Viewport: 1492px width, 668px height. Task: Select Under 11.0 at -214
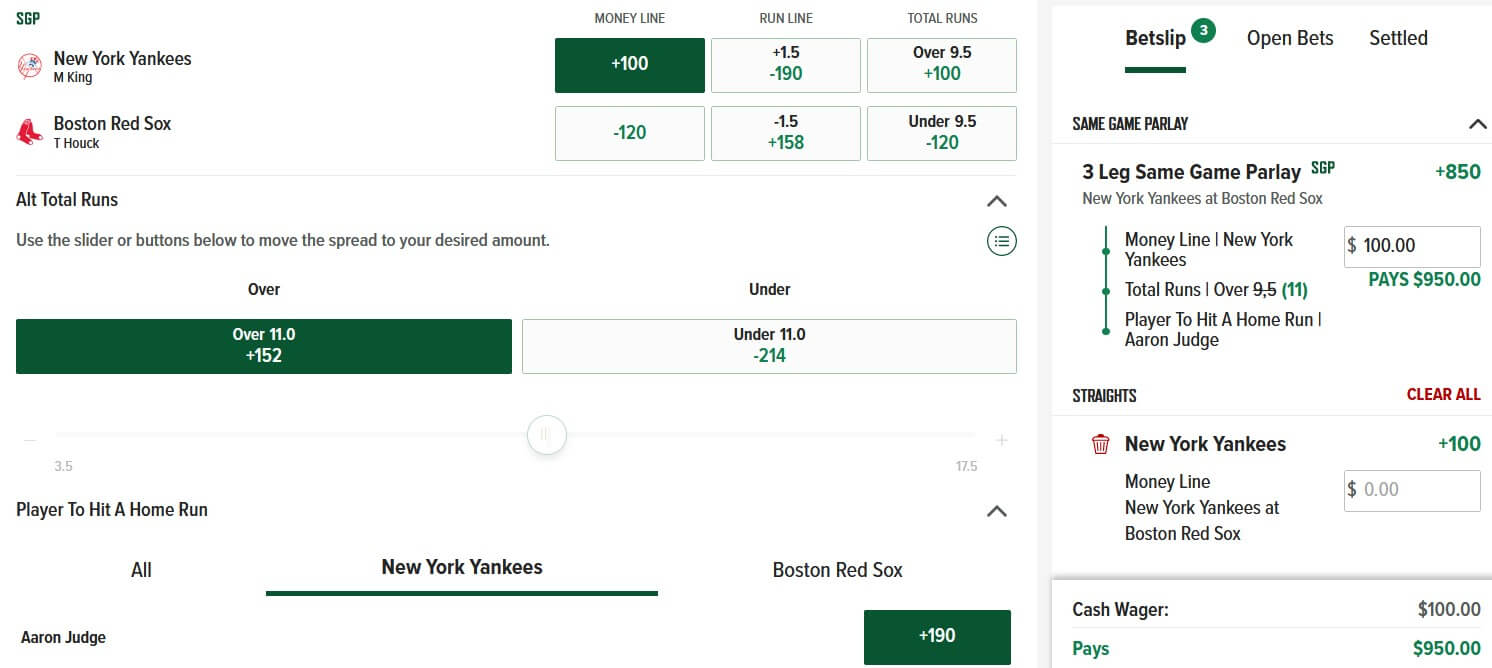tap(769, 346)
